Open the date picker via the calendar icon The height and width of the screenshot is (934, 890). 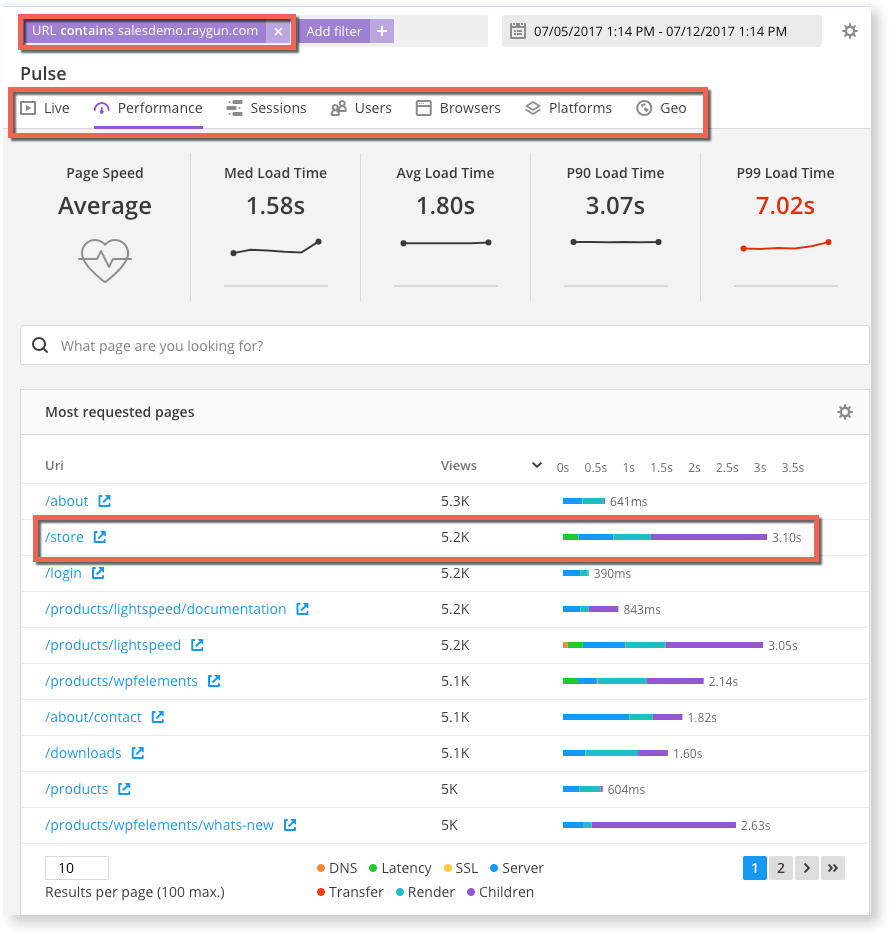tap(518, 30)
